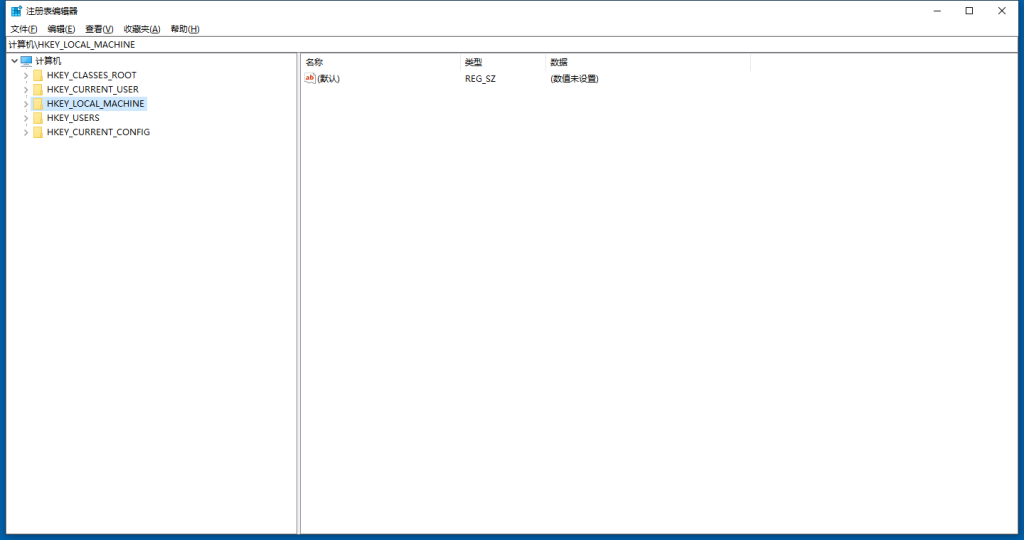Open the 编辑(E) menu
This screenshot has height=540, width=1024.
61,29
